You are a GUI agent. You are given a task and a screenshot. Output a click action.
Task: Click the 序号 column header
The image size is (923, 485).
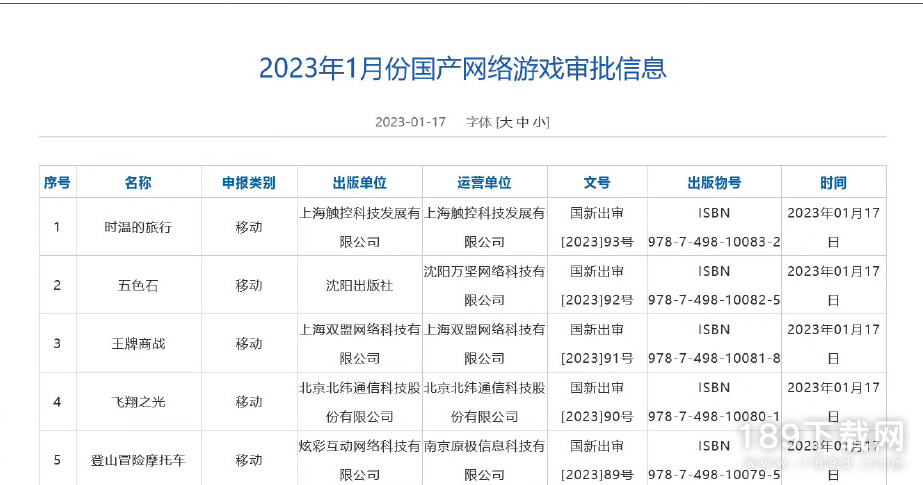(x=57, y=182)
